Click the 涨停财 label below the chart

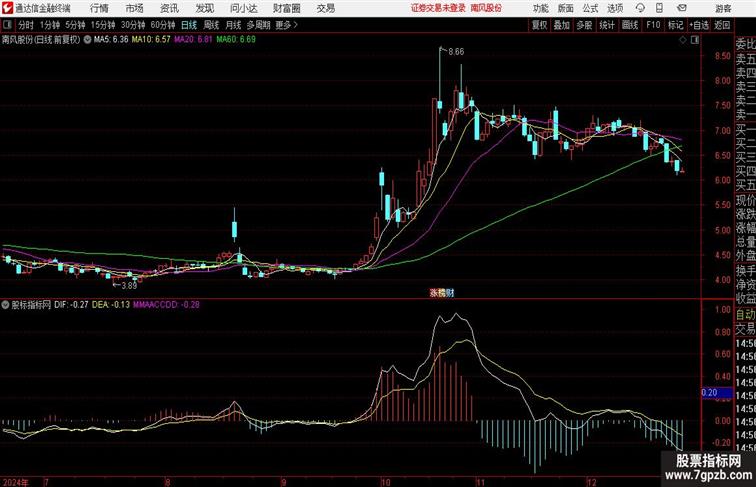coord(442,292)
